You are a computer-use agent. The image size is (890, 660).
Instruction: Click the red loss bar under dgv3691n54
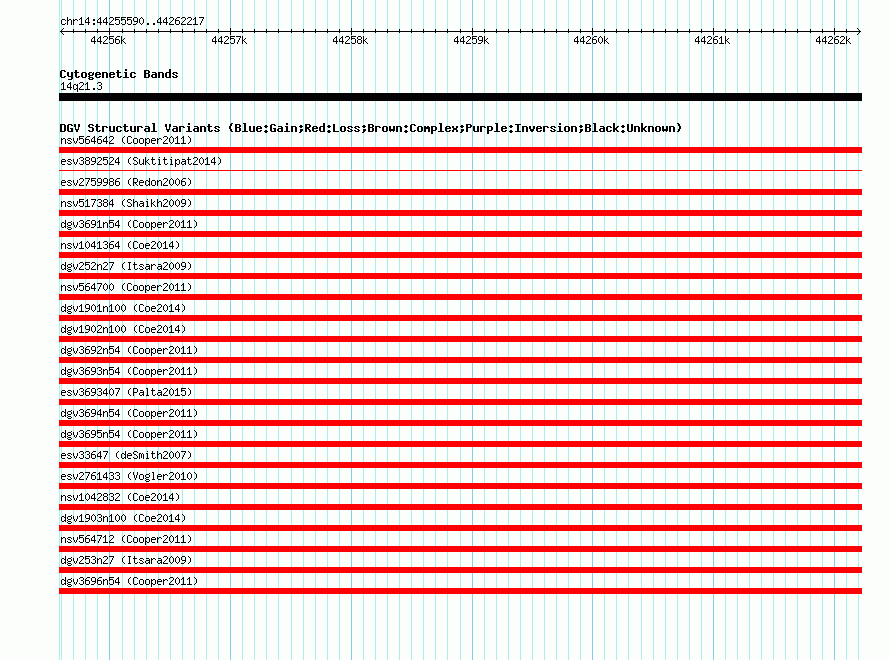pyautogui.click(x=460, y=234)
